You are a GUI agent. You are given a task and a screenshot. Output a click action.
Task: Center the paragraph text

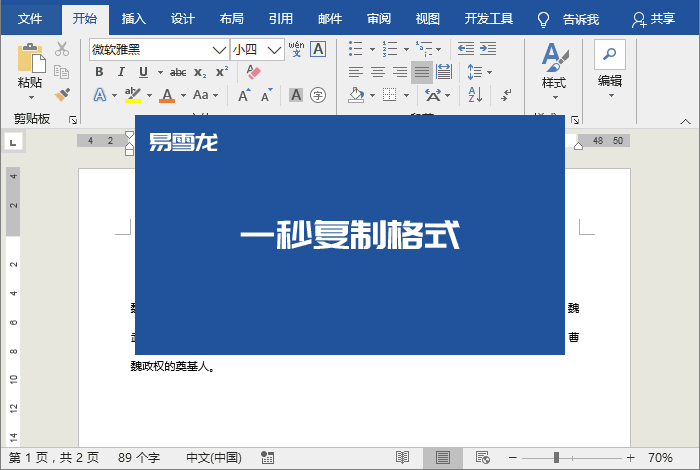pos(378,72)
